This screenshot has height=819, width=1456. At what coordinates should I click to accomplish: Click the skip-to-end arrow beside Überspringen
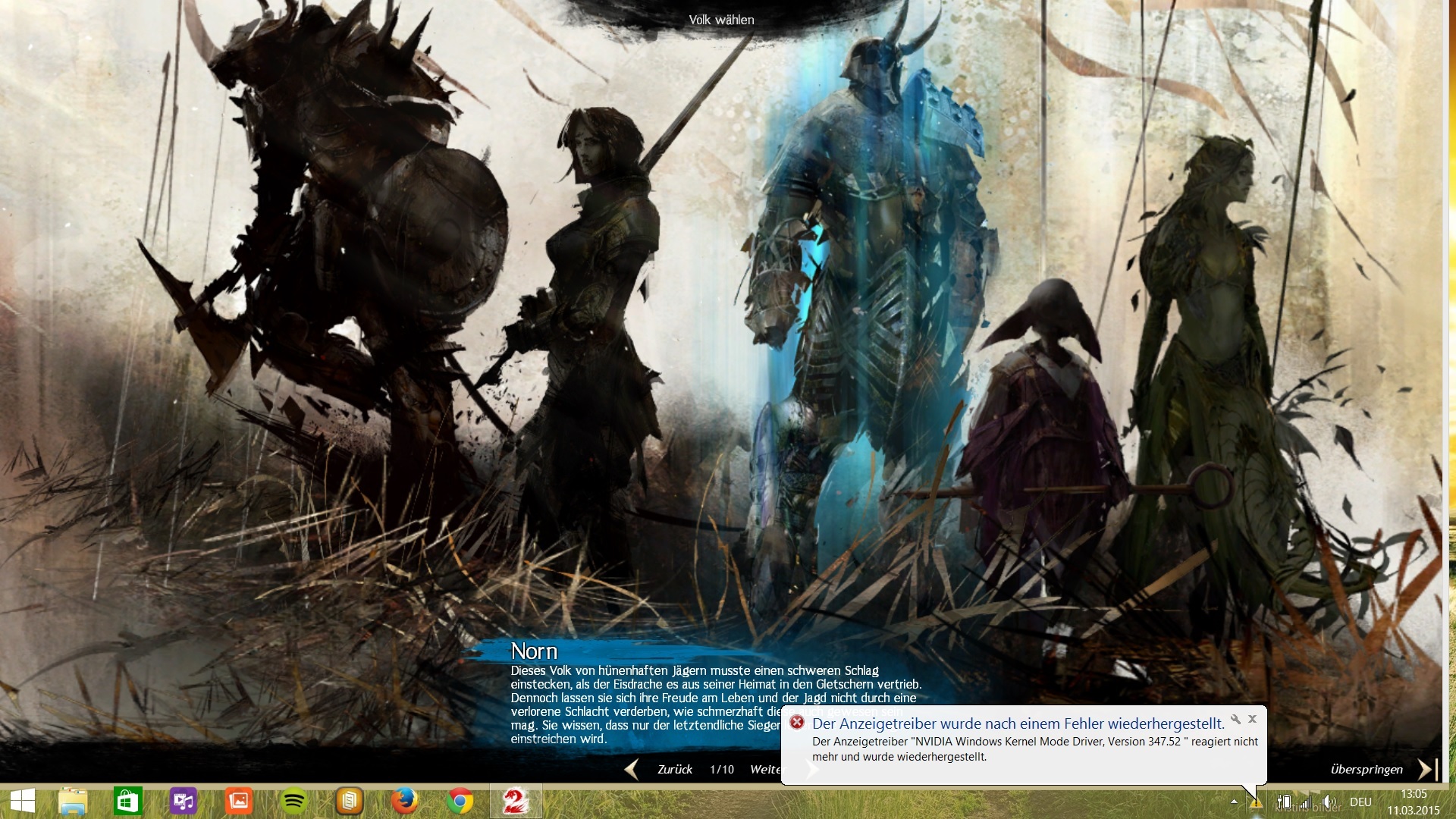tap(1428, 769)
